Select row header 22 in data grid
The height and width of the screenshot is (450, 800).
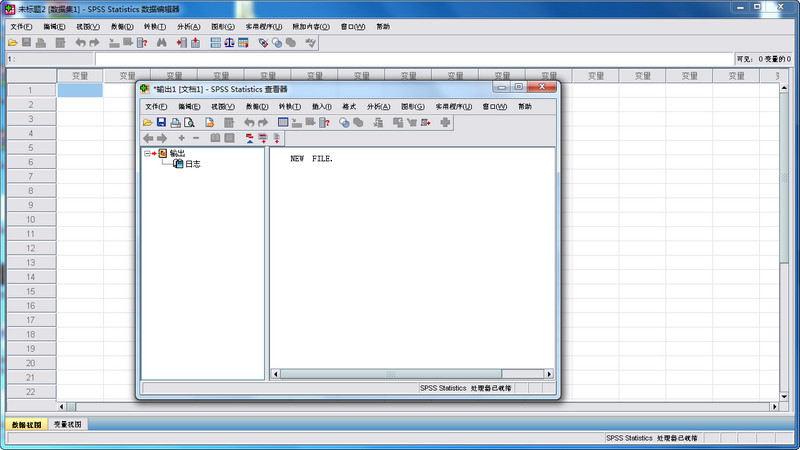pos(31,392)
